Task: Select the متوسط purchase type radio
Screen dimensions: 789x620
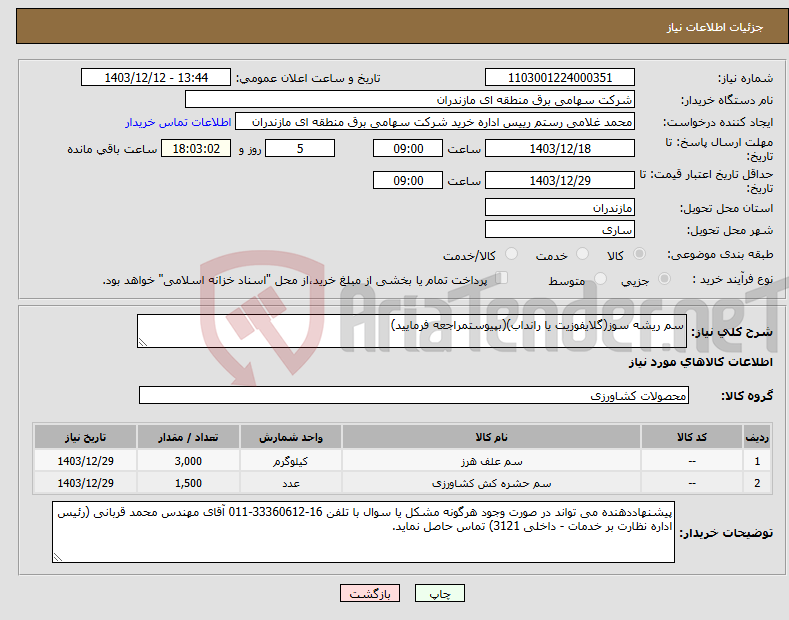Action: click(600, 278)
